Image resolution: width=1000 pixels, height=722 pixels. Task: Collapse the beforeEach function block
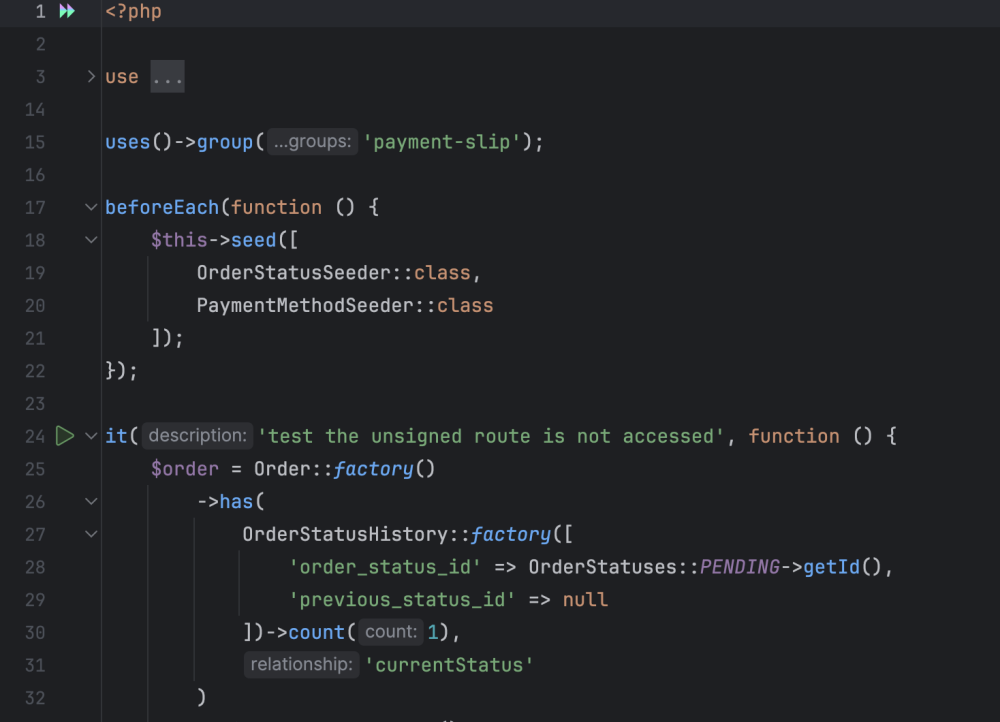(91, 208)
